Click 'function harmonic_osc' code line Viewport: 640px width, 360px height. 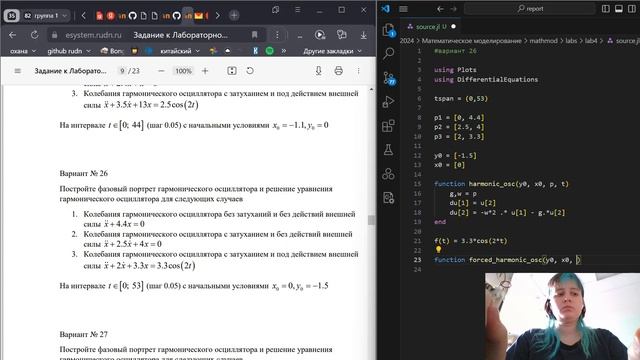[501, 184]
